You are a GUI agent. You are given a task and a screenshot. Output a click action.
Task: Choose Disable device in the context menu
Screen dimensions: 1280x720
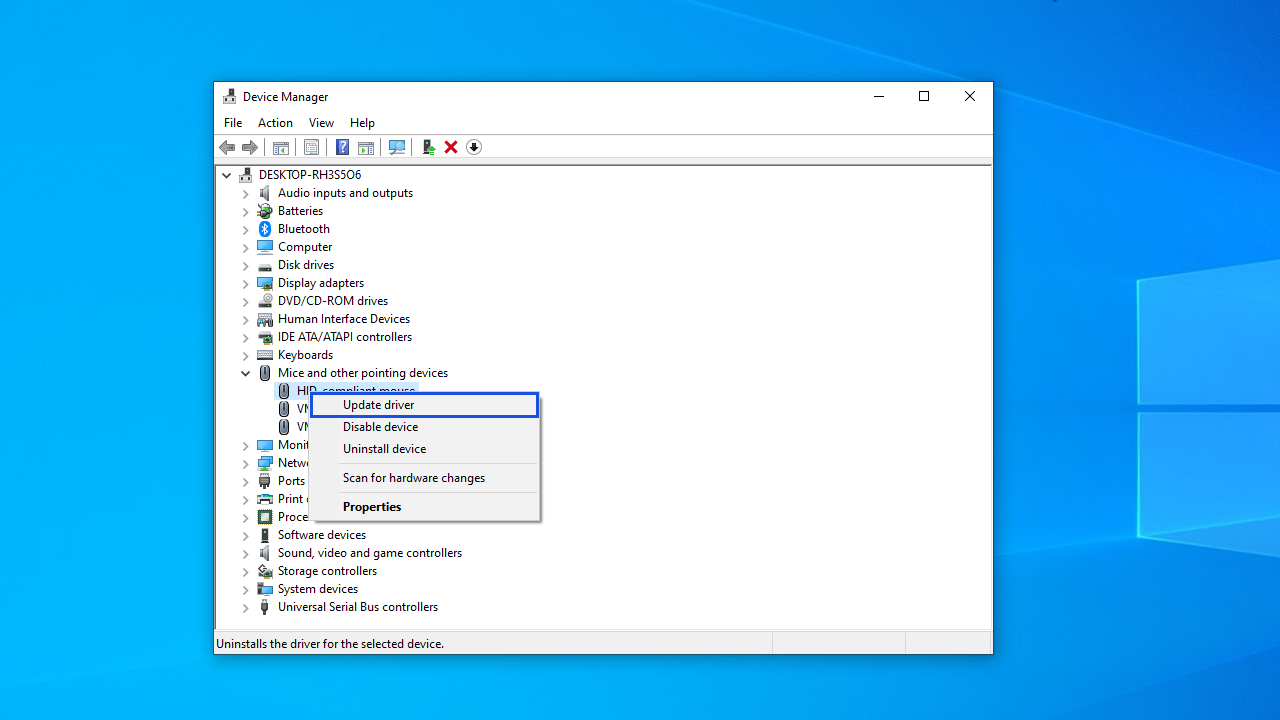(x=425, y=427)
